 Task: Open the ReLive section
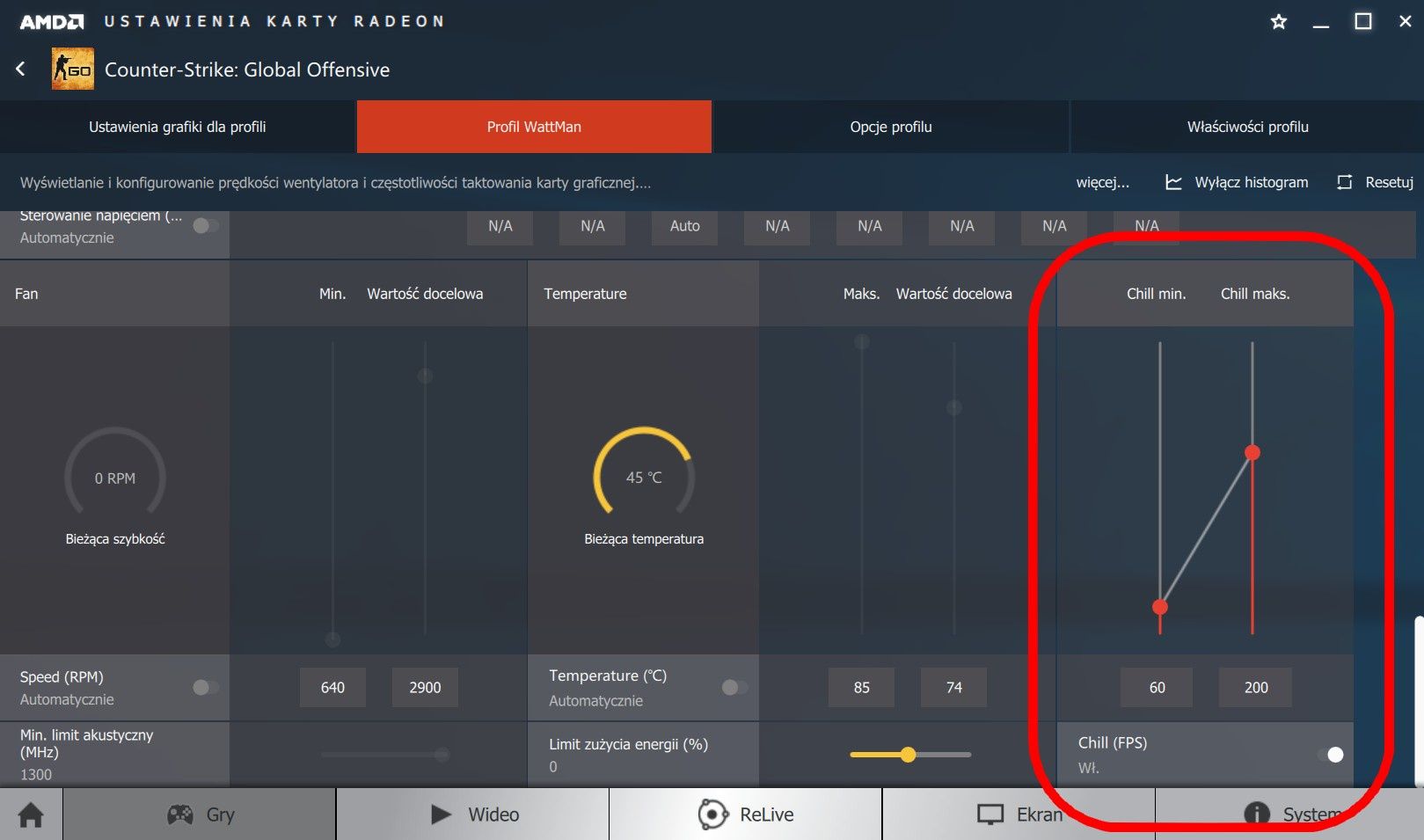pos(746,814)
